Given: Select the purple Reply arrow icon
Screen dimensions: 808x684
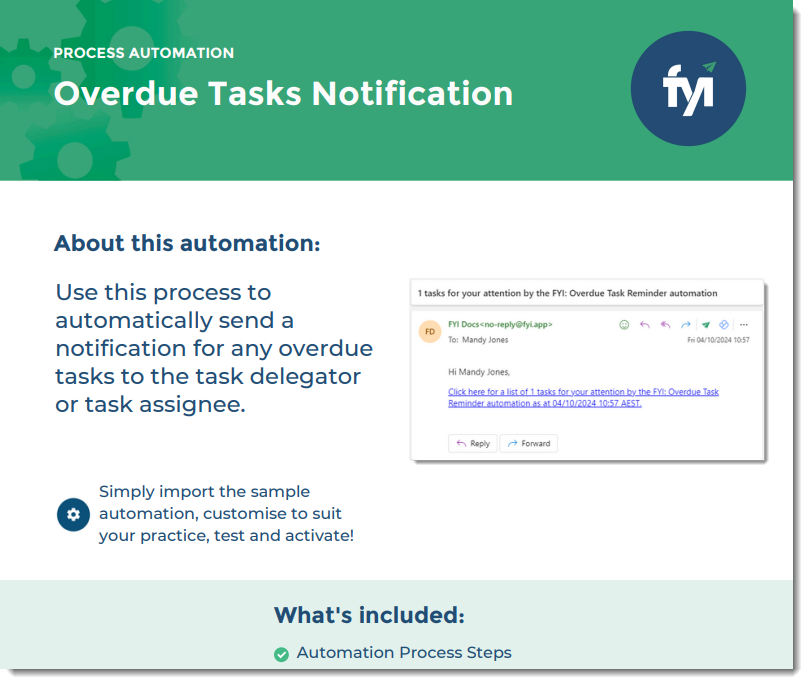Looking at the screenshot, I should (643, 325).
